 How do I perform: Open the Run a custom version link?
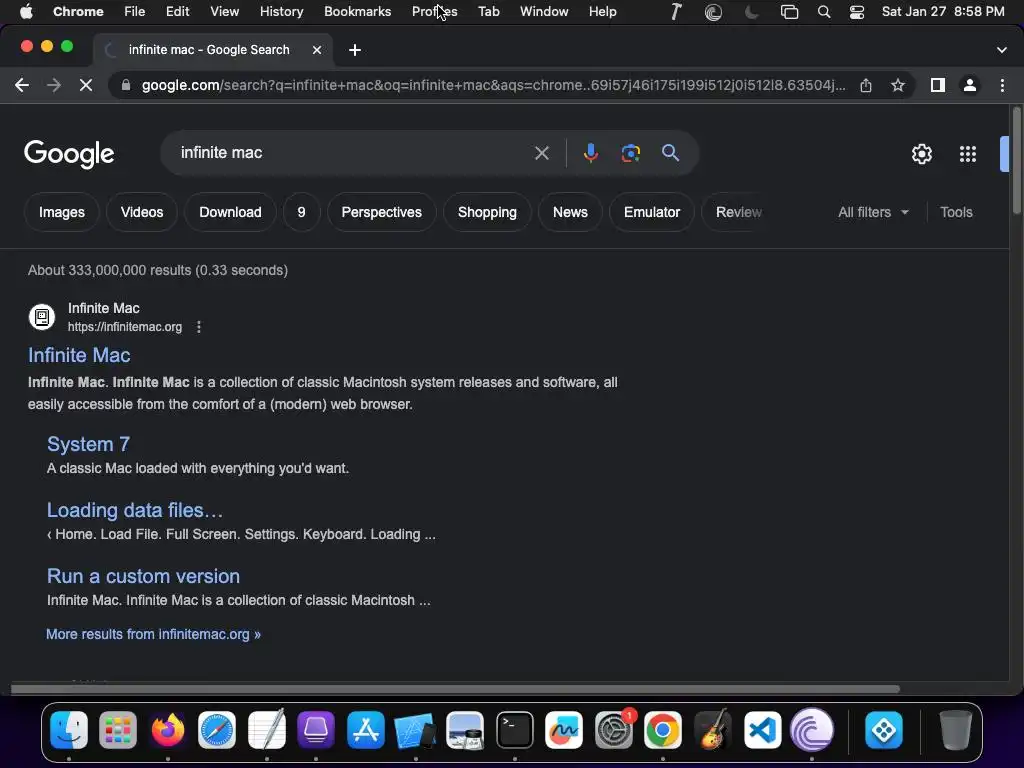(x=143, y=576)
